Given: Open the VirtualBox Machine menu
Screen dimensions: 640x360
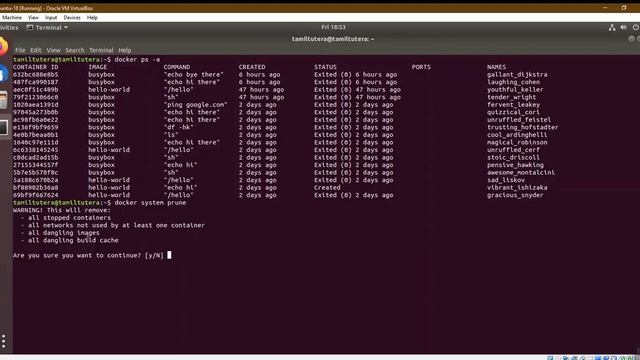Looking at the screenshot, I should point(11,18).
